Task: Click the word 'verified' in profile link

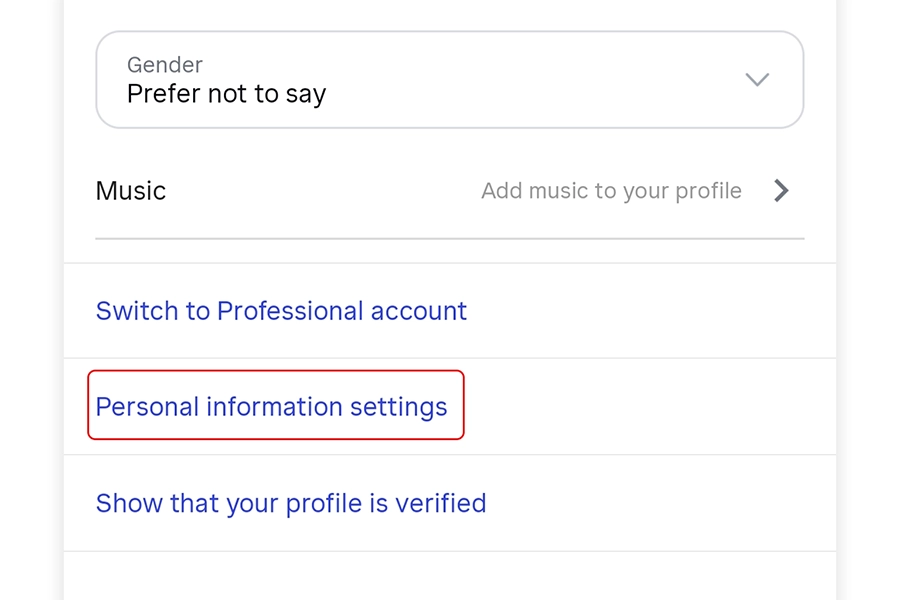Action: [440, 503]
